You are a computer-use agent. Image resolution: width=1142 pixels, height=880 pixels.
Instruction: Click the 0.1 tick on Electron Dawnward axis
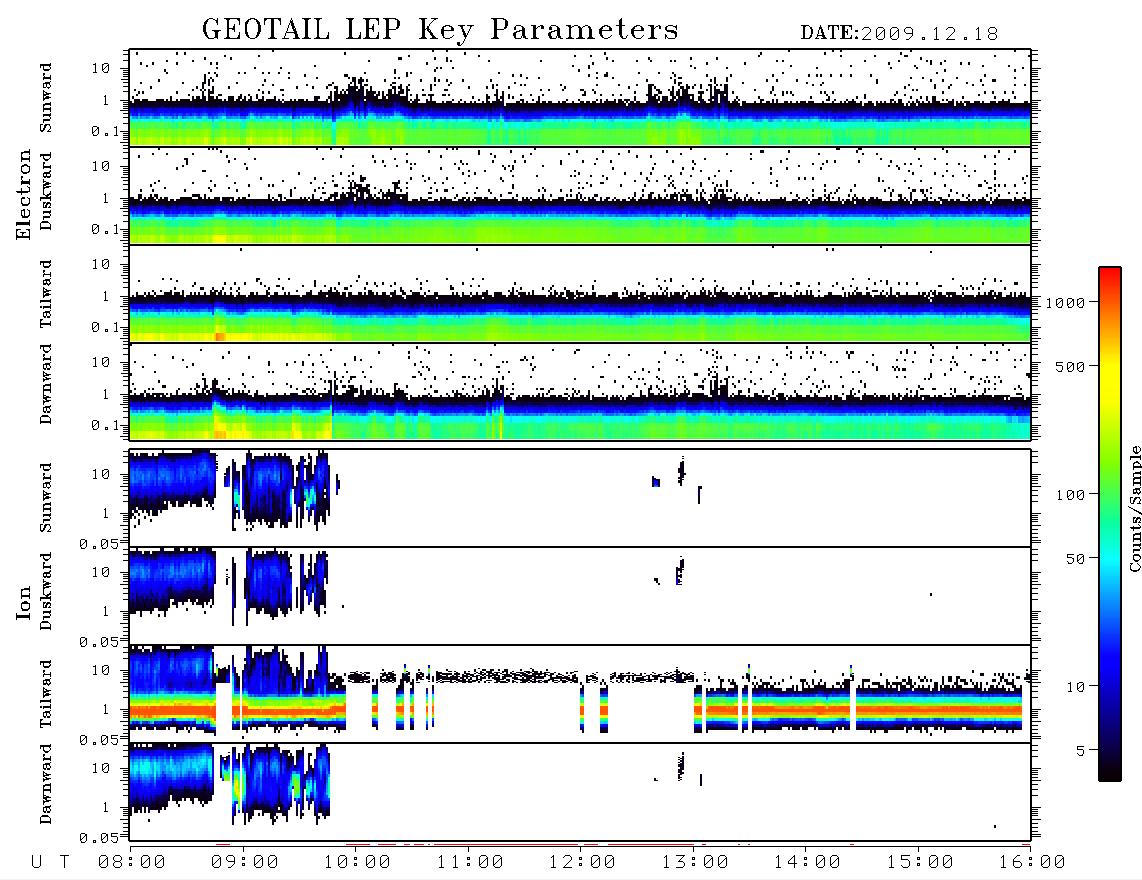[105, 425]
